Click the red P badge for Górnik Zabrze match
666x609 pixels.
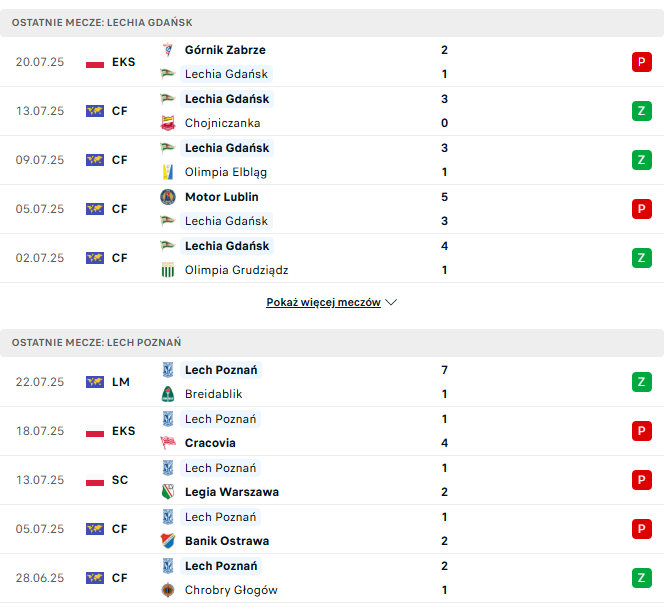click(641, 62)
